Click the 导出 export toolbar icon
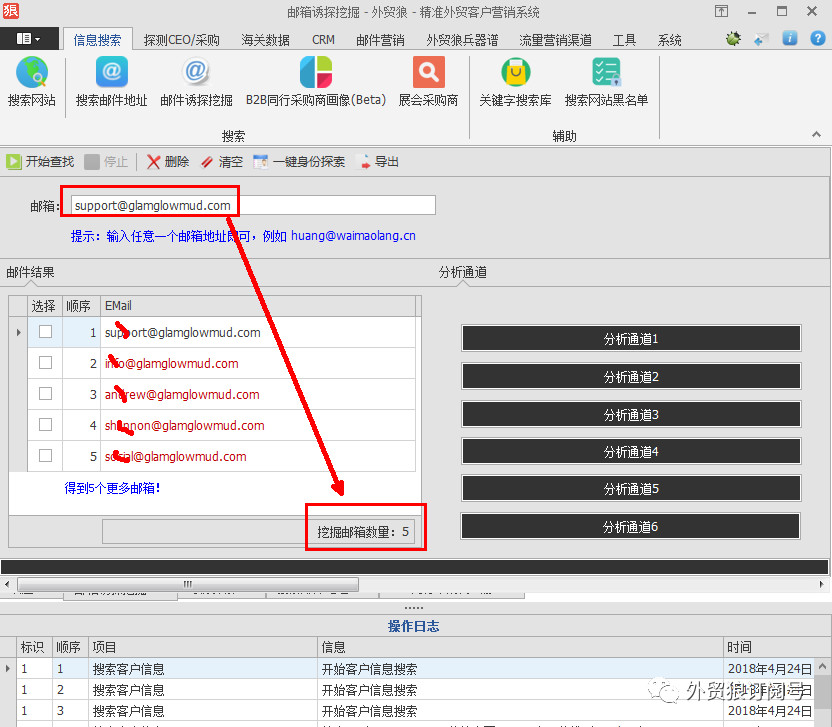Screen dimensions: 832x727 tap(379, 161)
